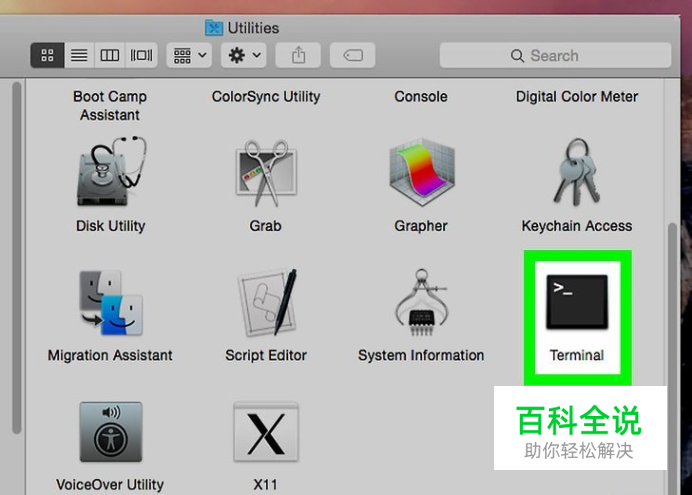Click the Grapher name label
This screenshot has height=495, width=692.
(421, 226)
